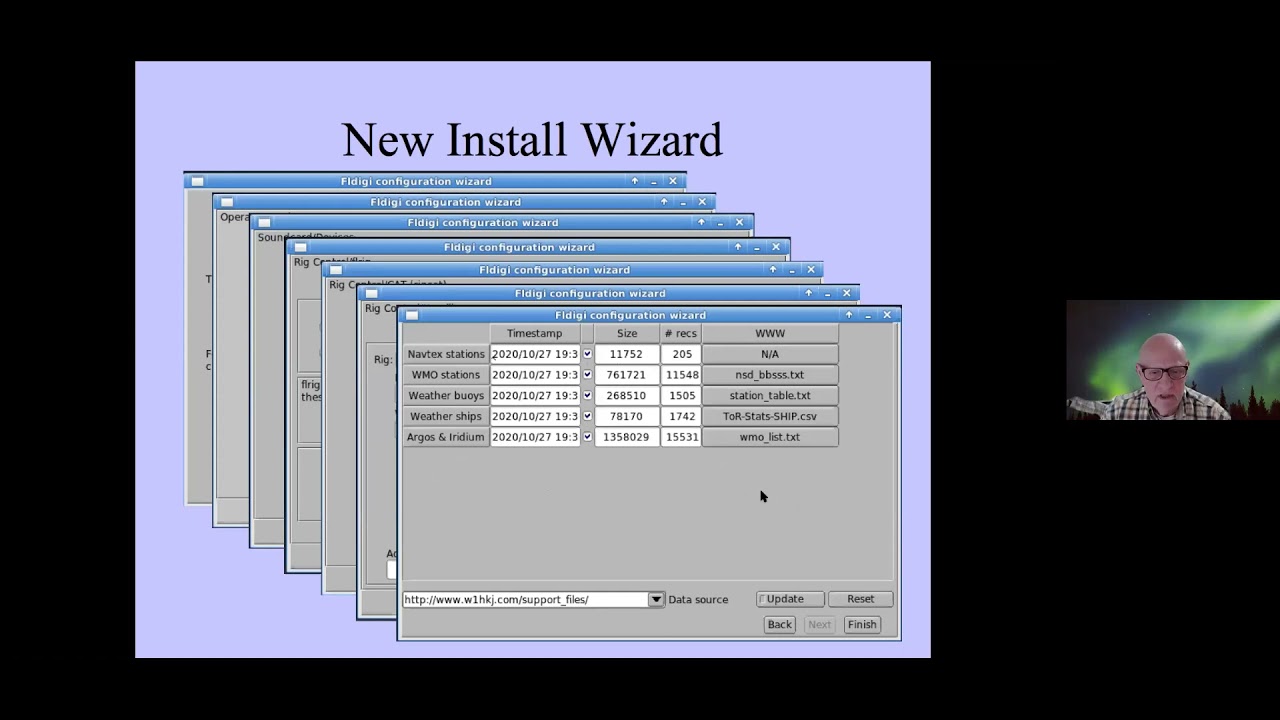Toggle the WMO stations checkbox
The width and height of the screenshot is (1280, 720).
(587, 375)
